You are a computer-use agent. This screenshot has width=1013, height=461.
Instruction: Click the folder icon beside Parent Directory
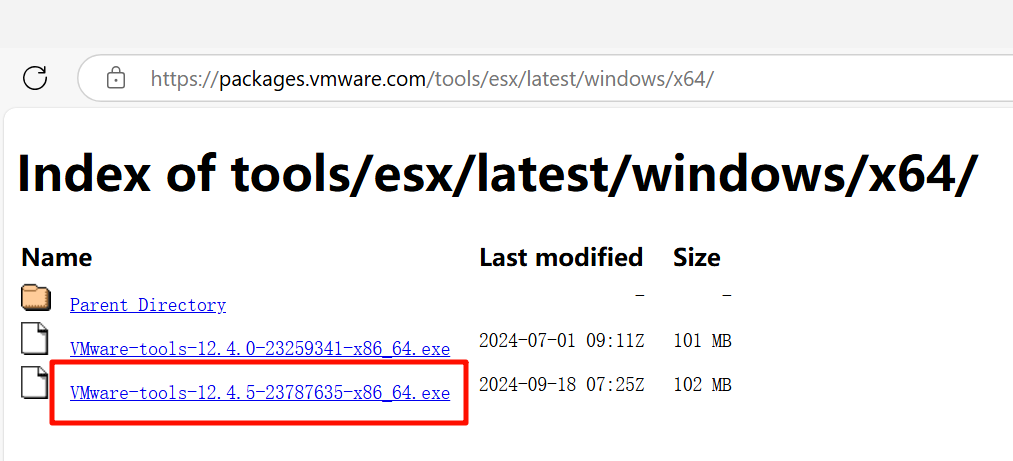pyautogui.click(x=36, y=298)
